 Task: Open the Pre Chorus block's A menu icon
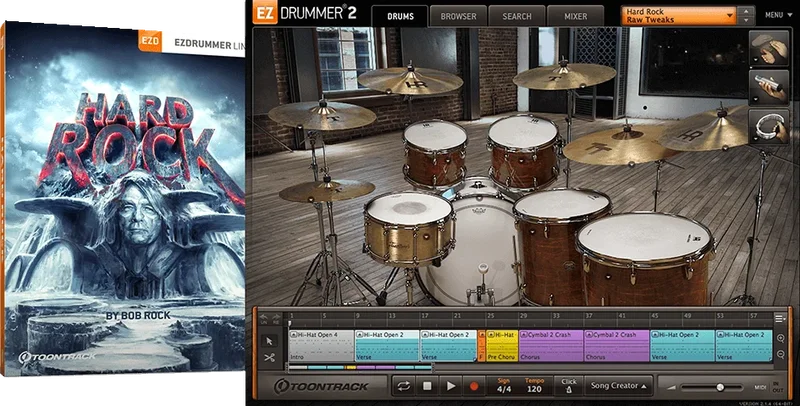[490, 335]
